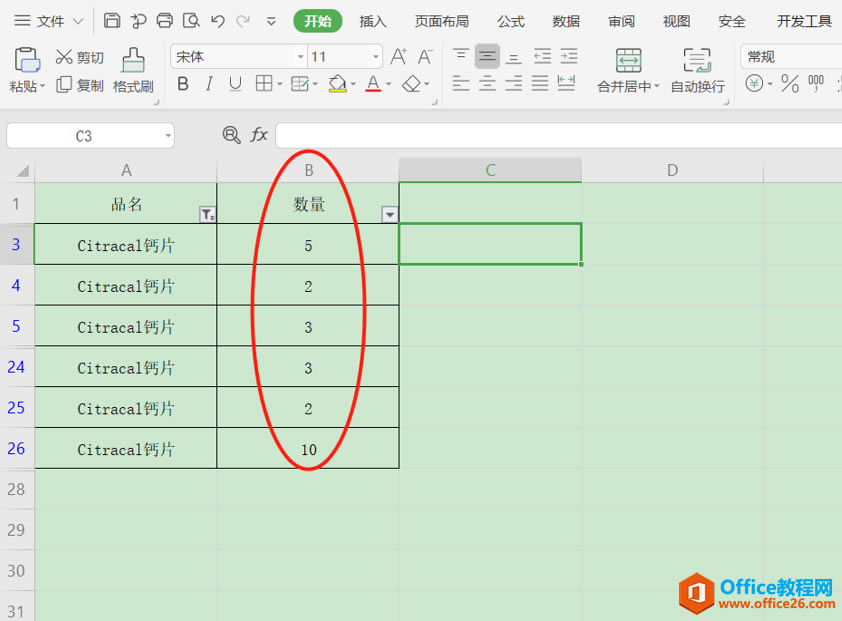Open the font size dropdown
The width and height of the screenshot is (842, 621).
point(375,56)
